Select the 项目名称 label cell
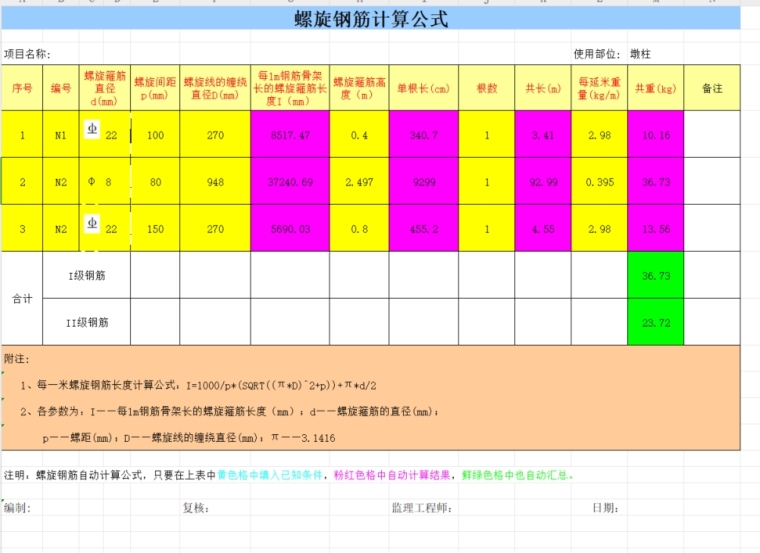 (27, 54)
